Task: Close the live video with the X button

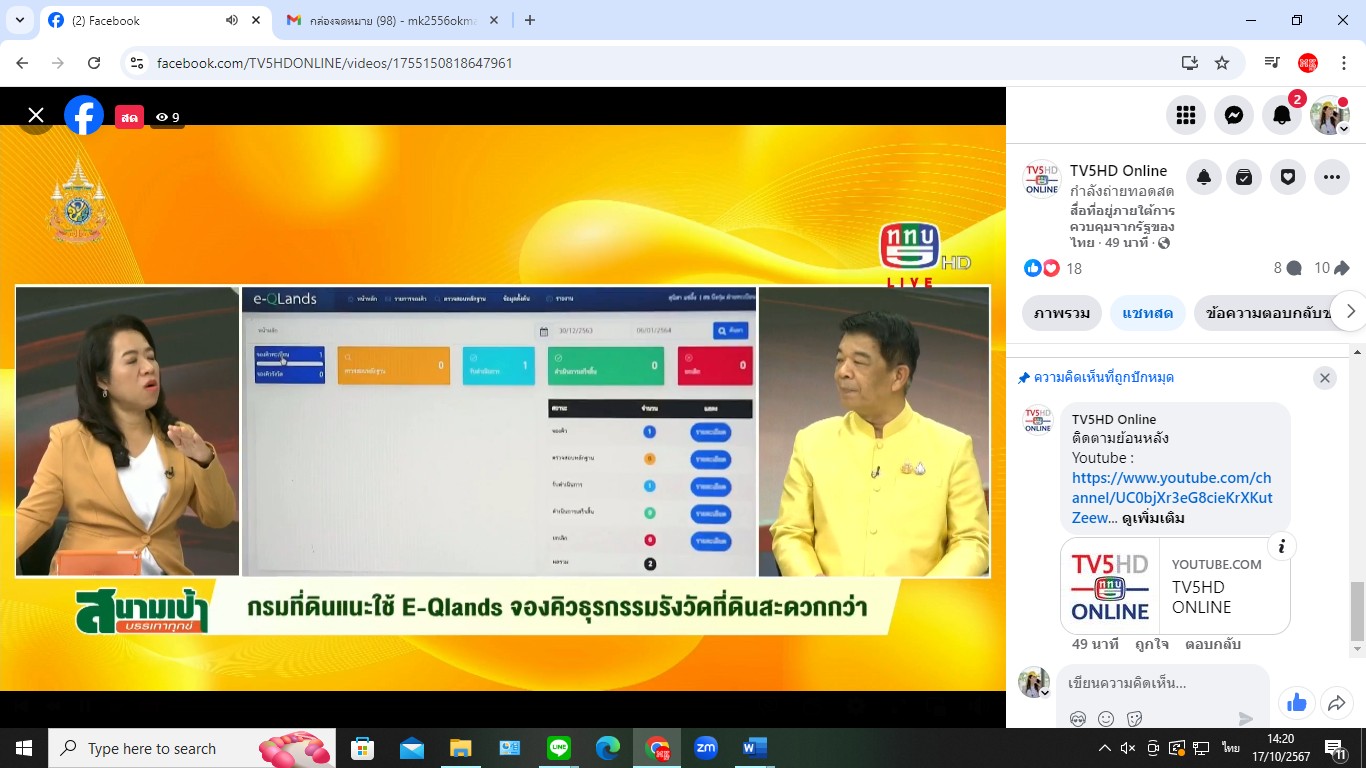Action: point(36,116)
